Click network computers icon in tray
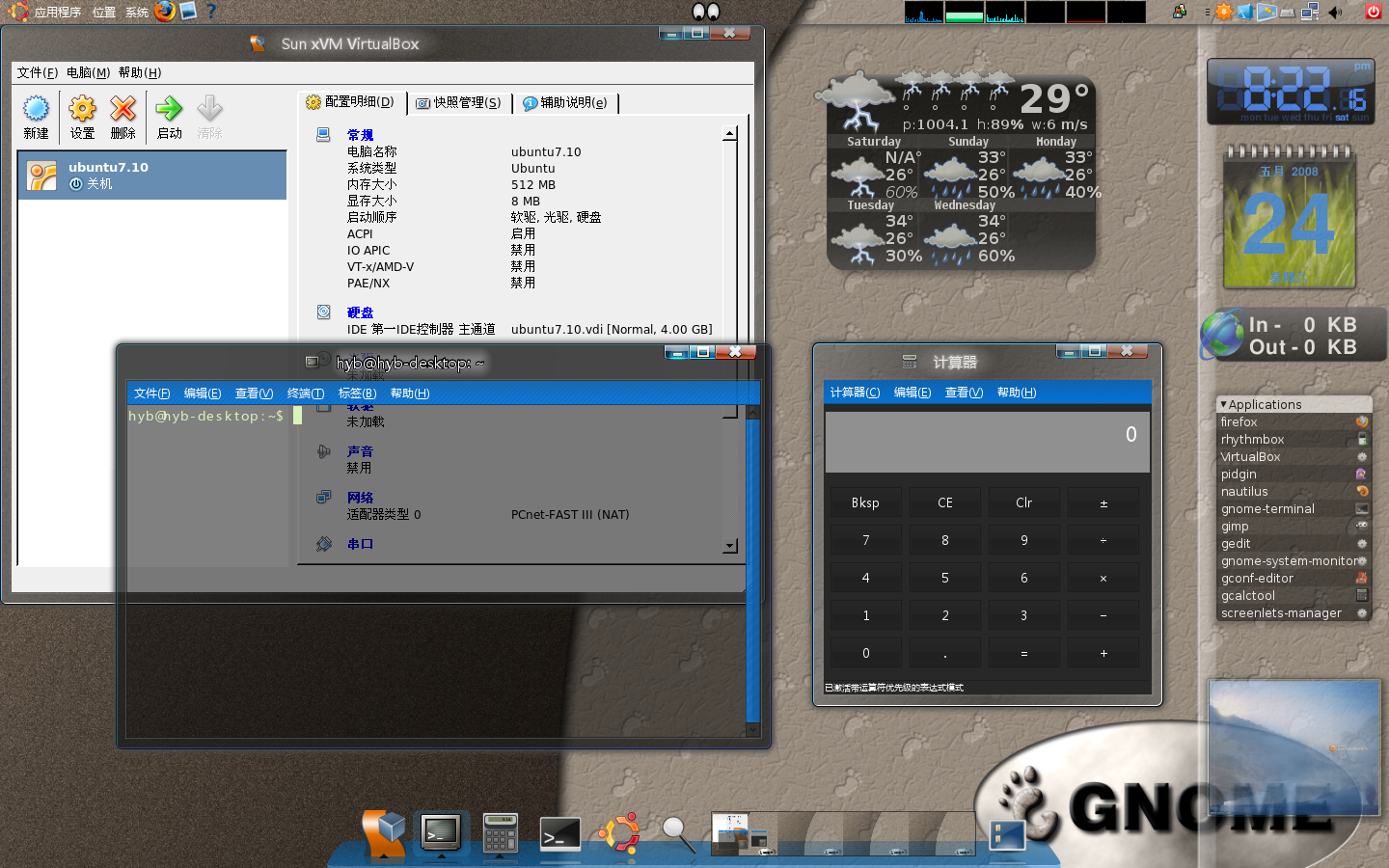The width and height of the screenshot is (1389, 868). (x=1310, y=12)
